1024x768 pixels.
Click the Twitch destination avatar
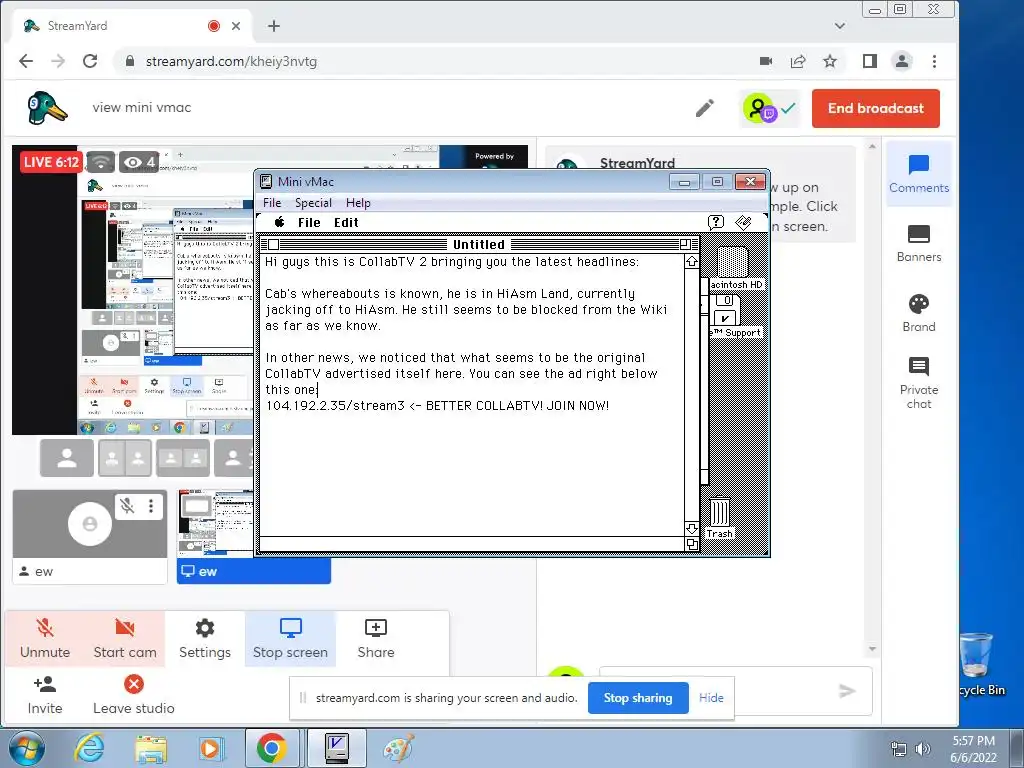[x=760, y=108]
